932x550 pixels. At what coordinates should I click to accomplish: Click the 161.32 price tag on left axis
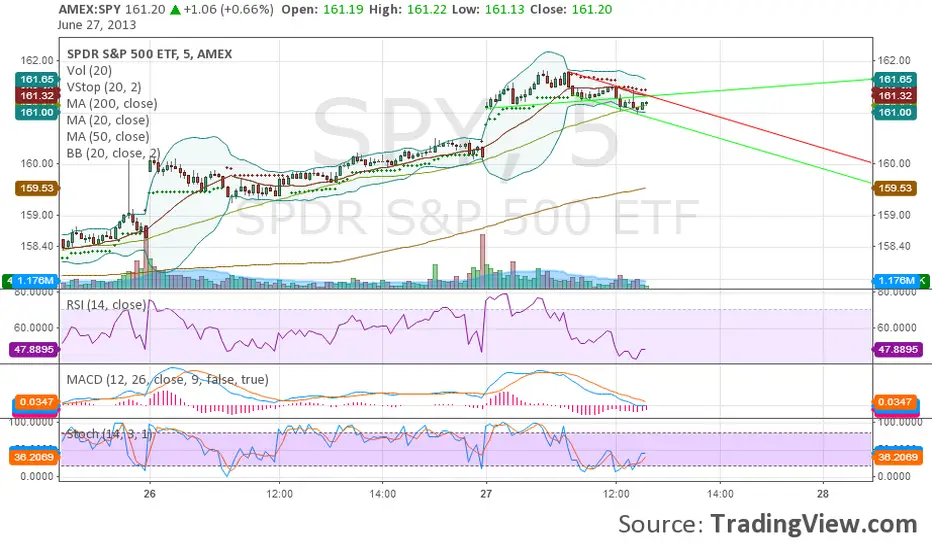pos(37,96)
